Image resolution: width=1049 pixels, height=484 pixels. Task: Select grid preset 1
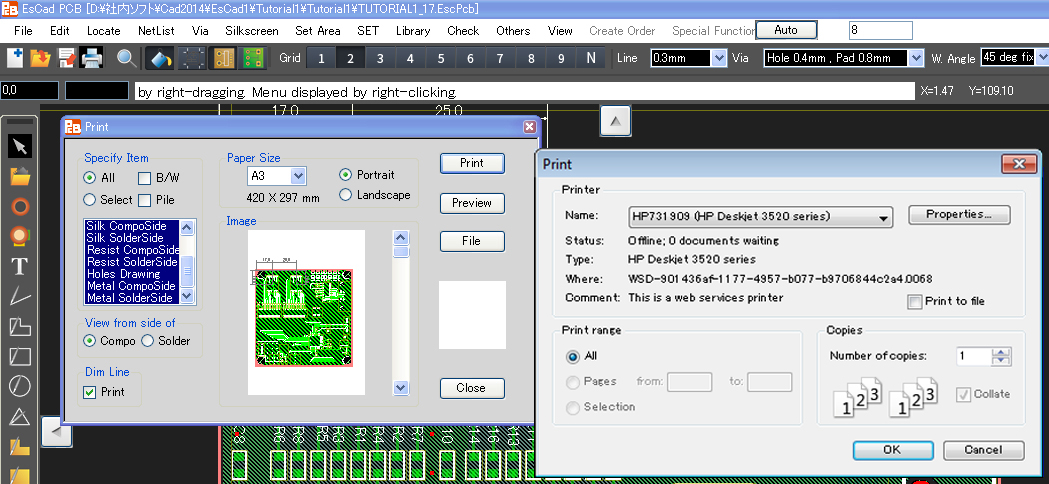coord(321,58)
